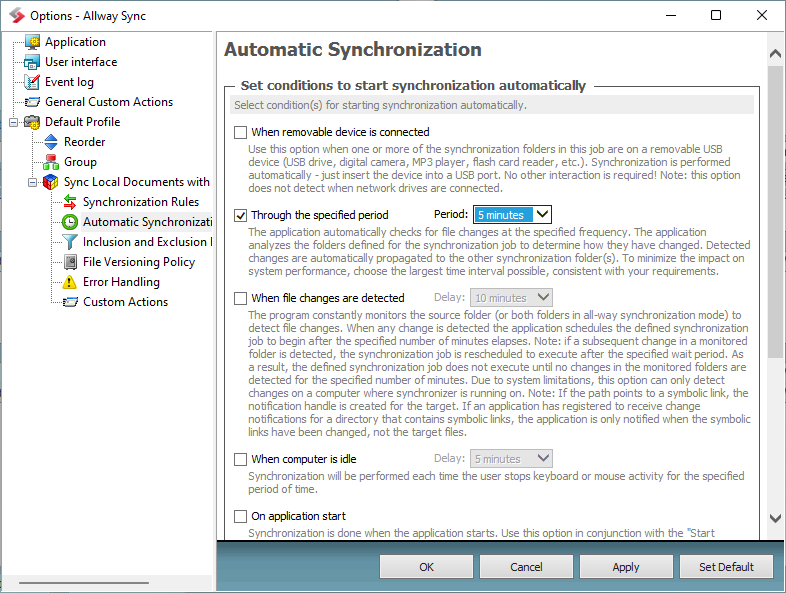Screen dimensions: 786x593
Task: Click the Automatic Synchronization clock icon
Action: [70, 222]
